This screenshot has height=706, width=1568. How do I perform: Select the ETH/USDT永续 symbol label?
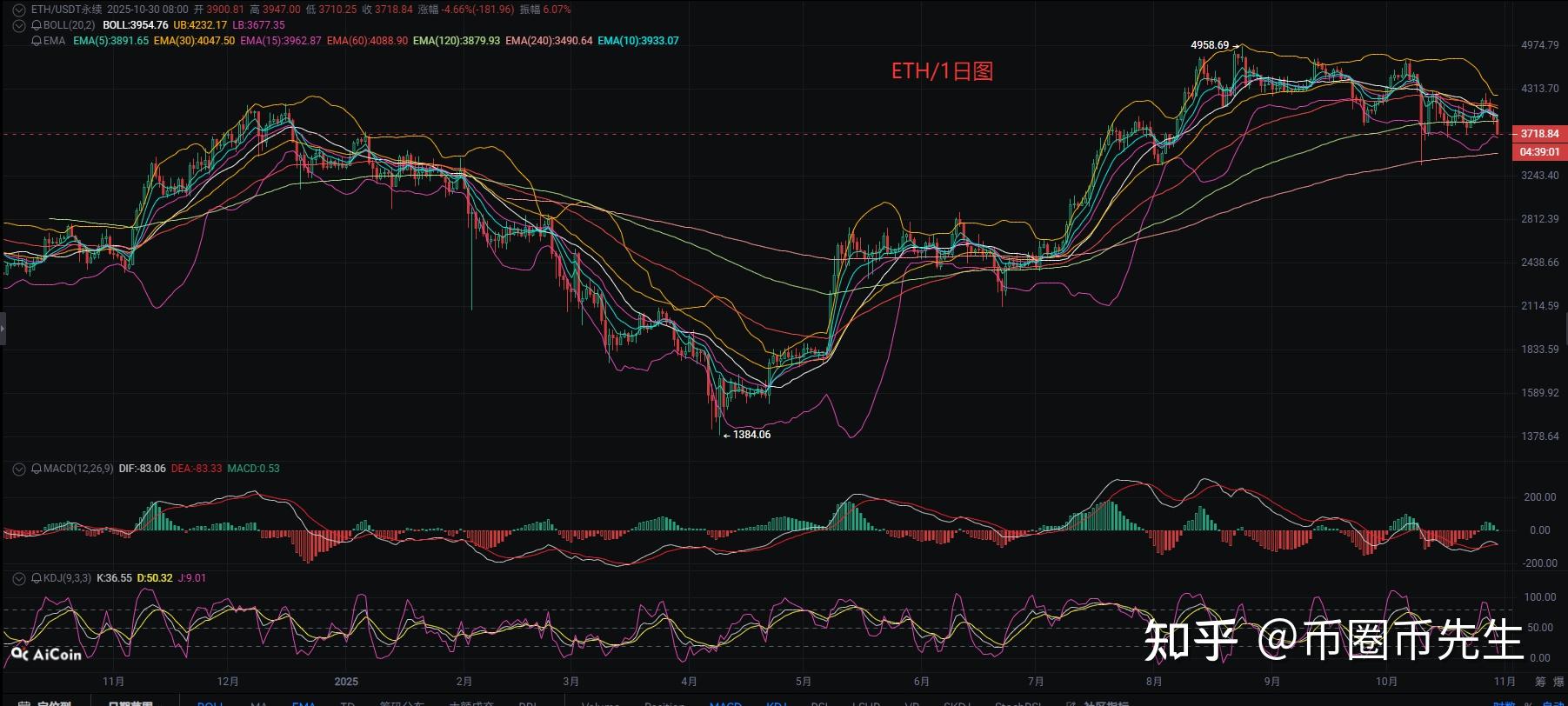coord(66,10)
